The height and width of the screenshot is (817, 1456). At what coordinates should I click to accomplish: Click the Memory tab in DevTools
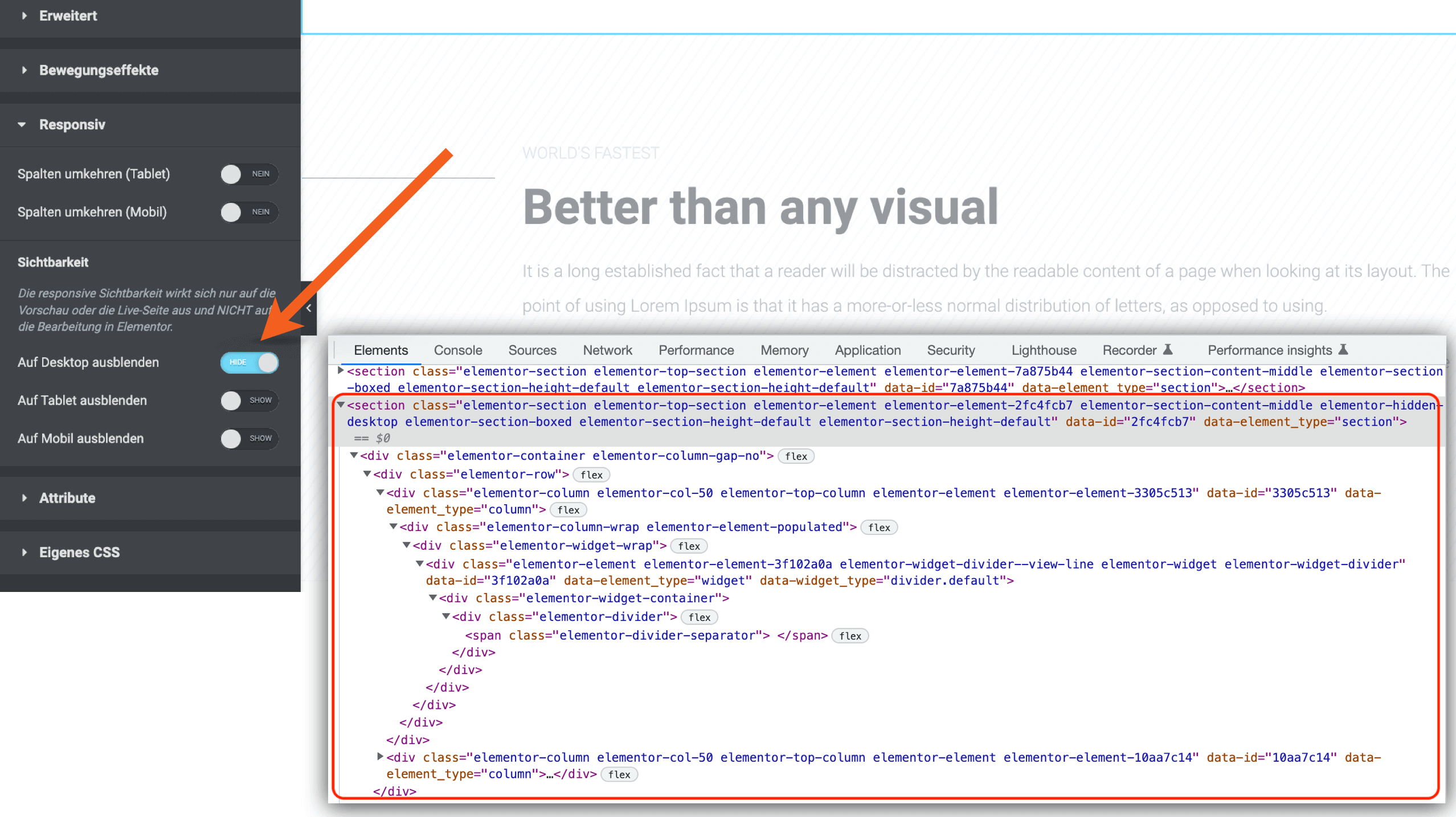point(785,350)
